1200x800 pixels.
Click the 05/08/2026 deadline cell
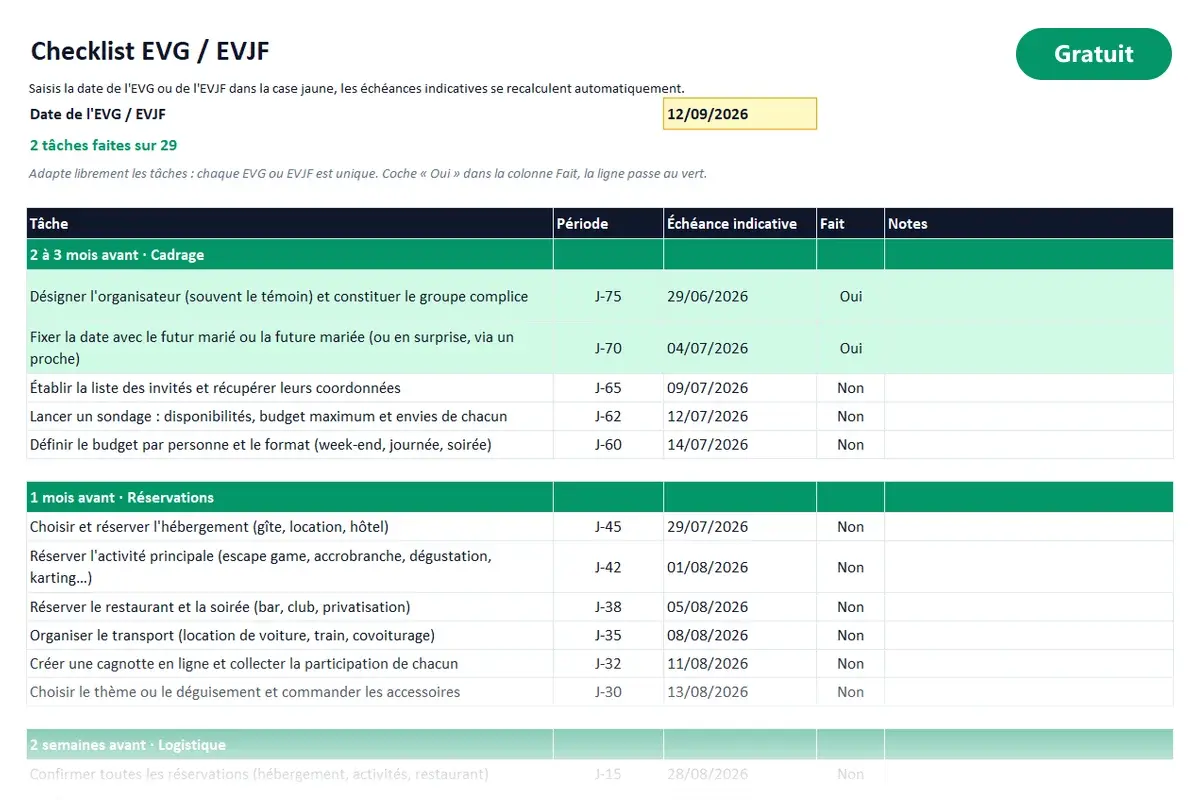click(x=740, y=607)
